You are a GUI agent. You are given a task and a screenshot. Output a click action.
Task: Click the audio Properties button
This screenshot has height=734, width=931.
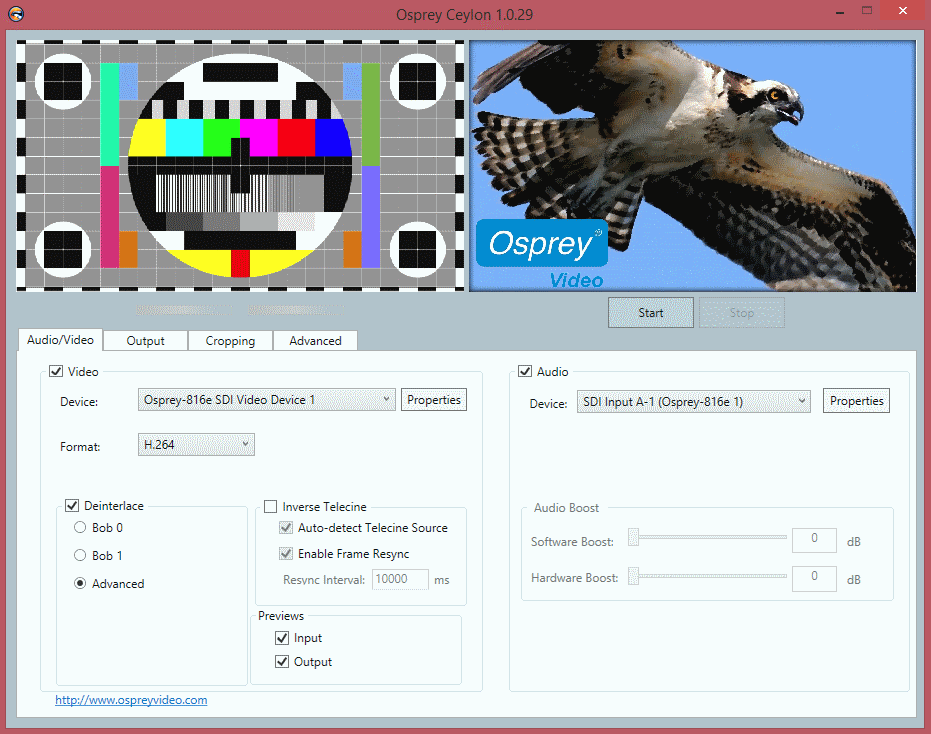tap(856, 401)
